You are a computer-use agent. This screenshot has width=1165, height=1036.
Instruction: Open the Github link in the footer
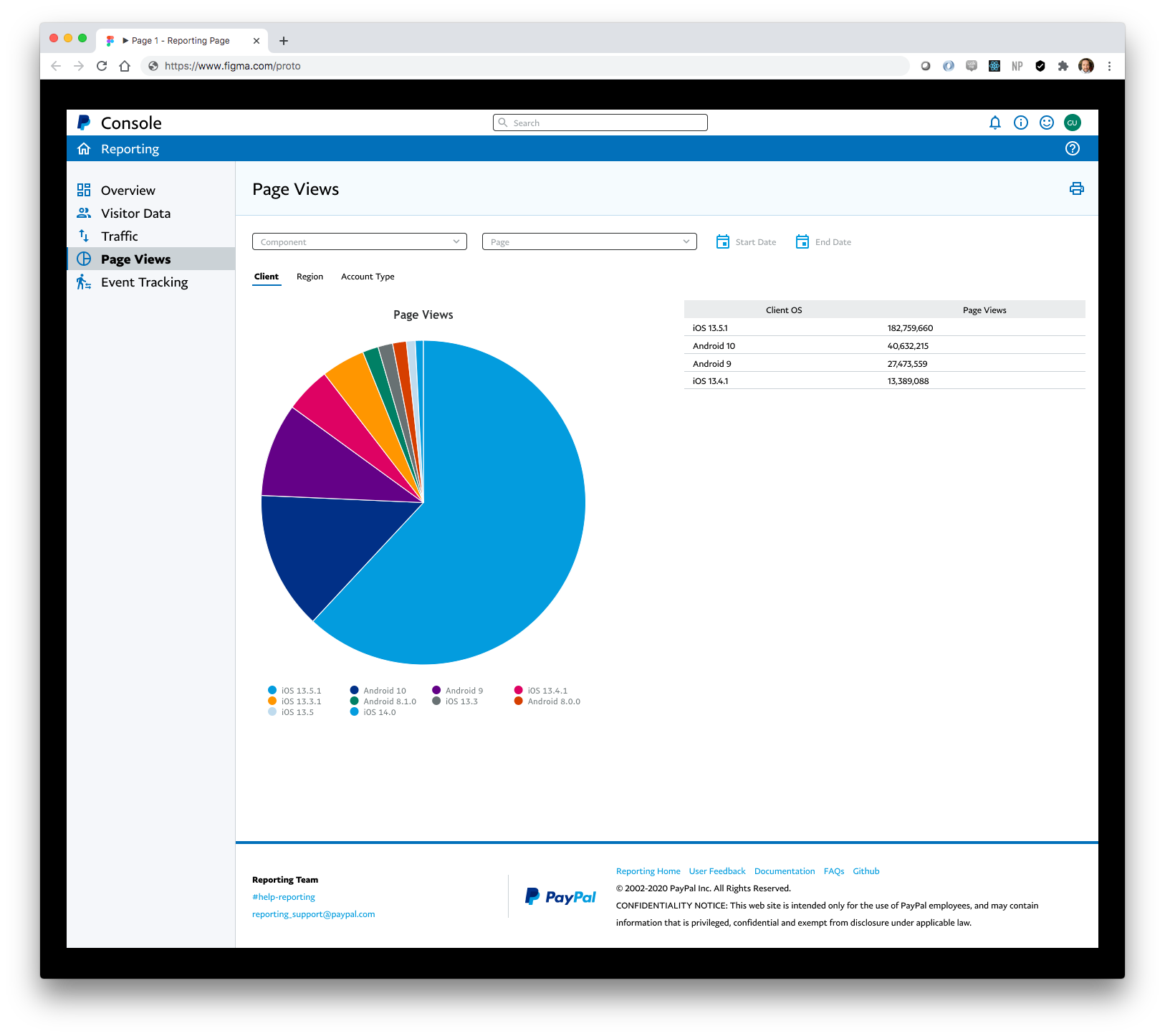[866, 870]
